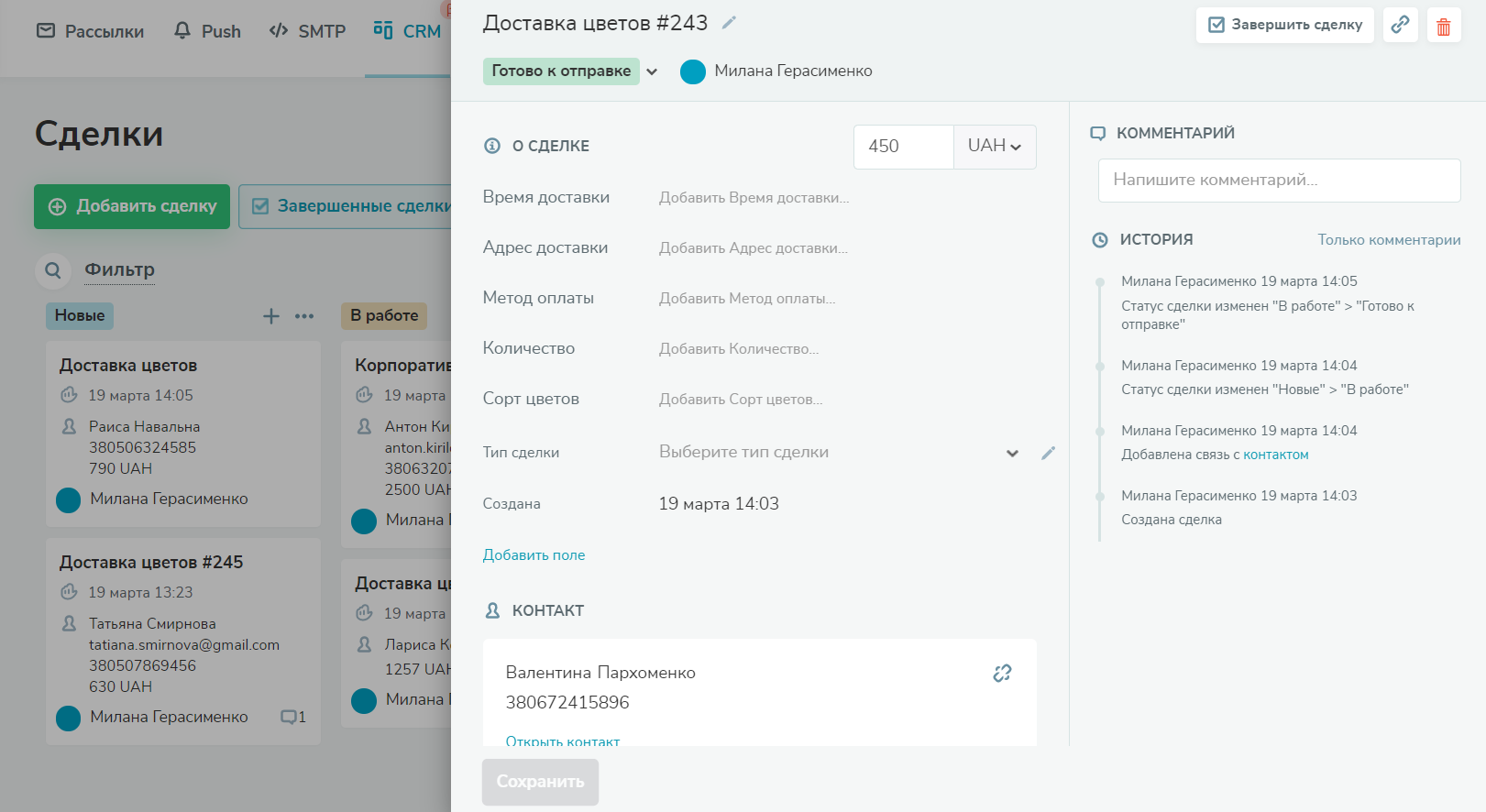Delete the deal with trash icon
This screenshot has height=812, width=1486.
click(1444, 25)
